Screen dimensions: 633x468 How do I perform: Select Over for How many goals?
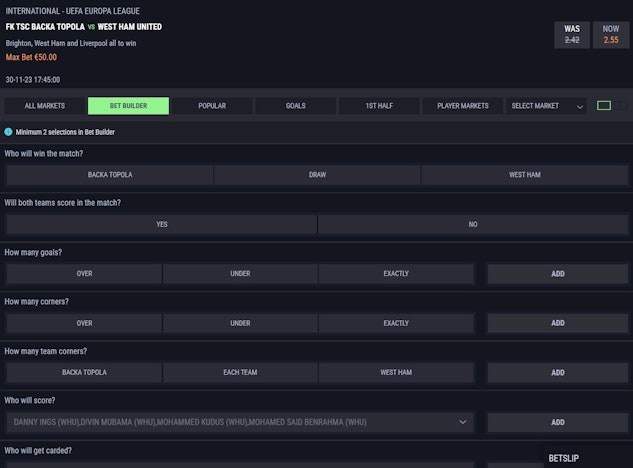tap(84, 274)
